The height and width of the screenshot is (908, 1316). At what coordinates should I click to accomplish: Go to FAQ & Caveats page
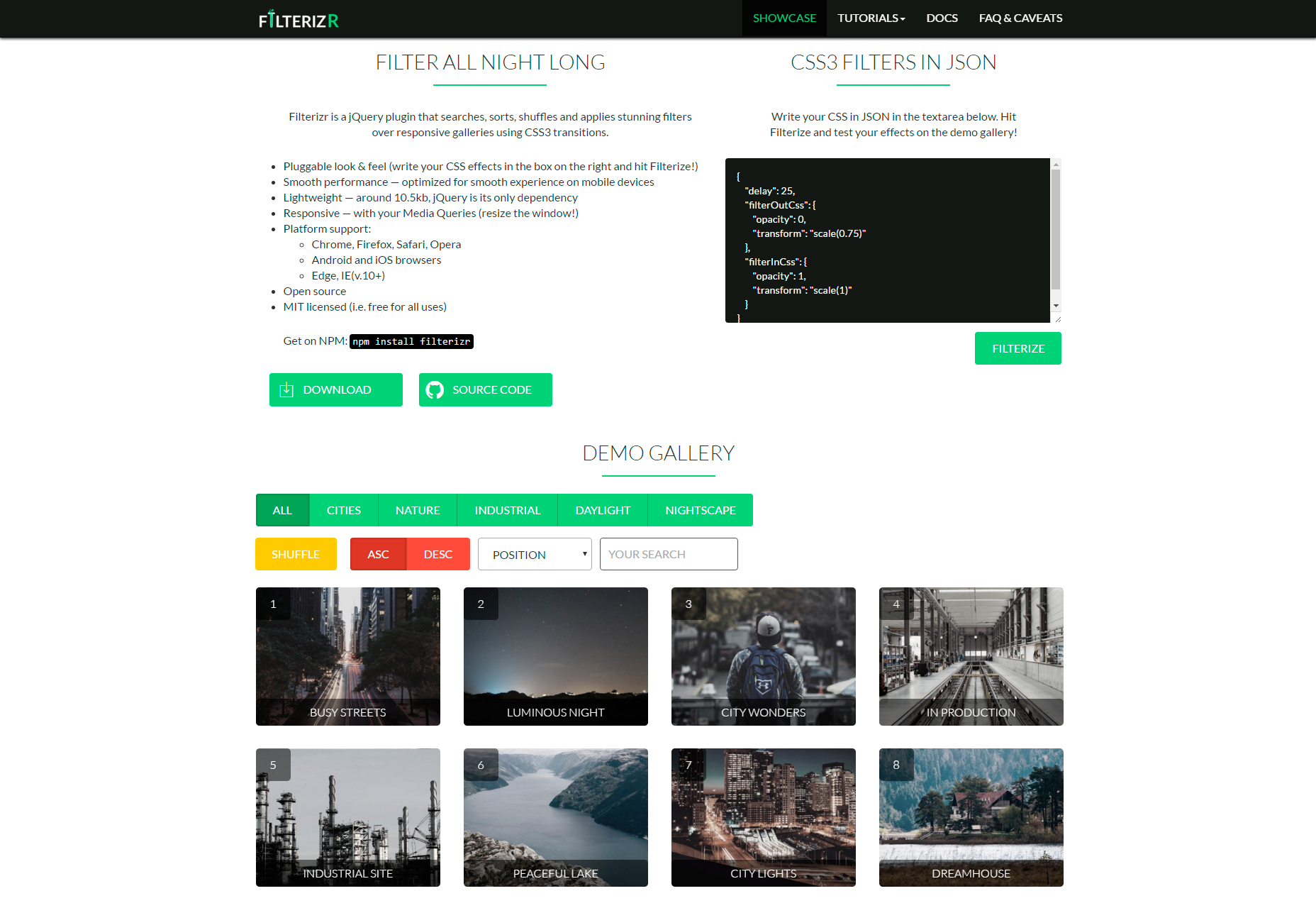click(x=1020, y=18)
